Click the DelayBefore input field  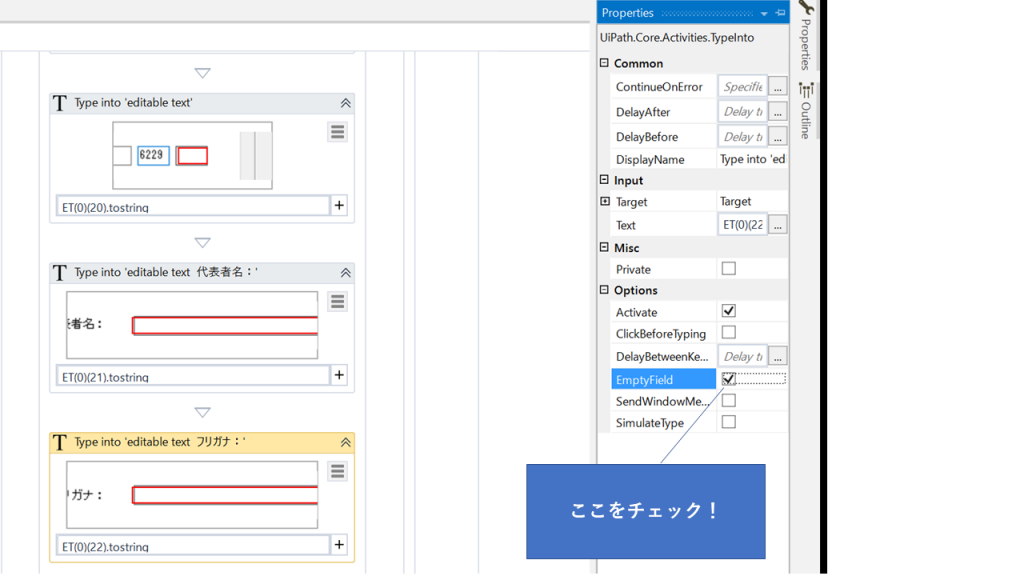coord(742,136)
